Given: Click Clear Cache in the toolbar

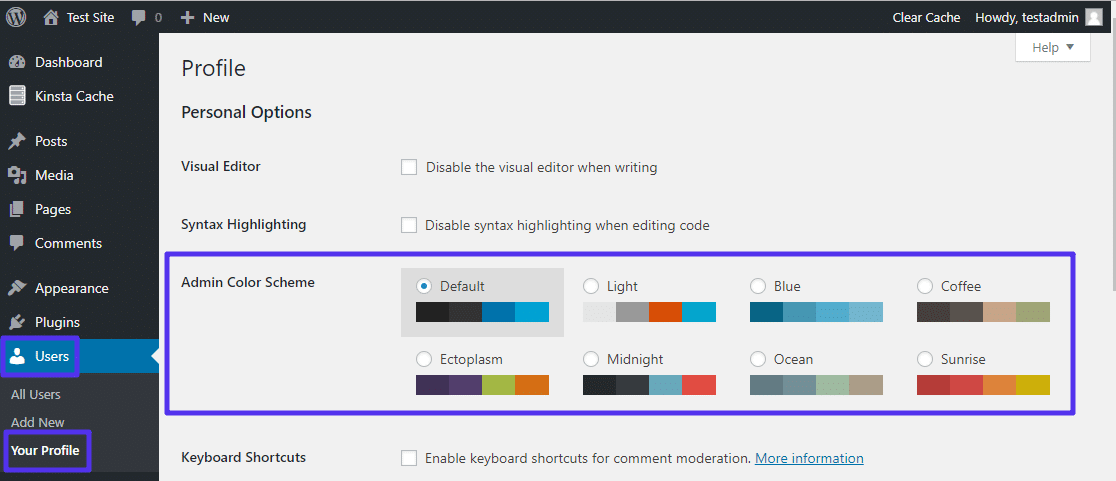Looking at the screenshot, I should [x=926, y=17].
